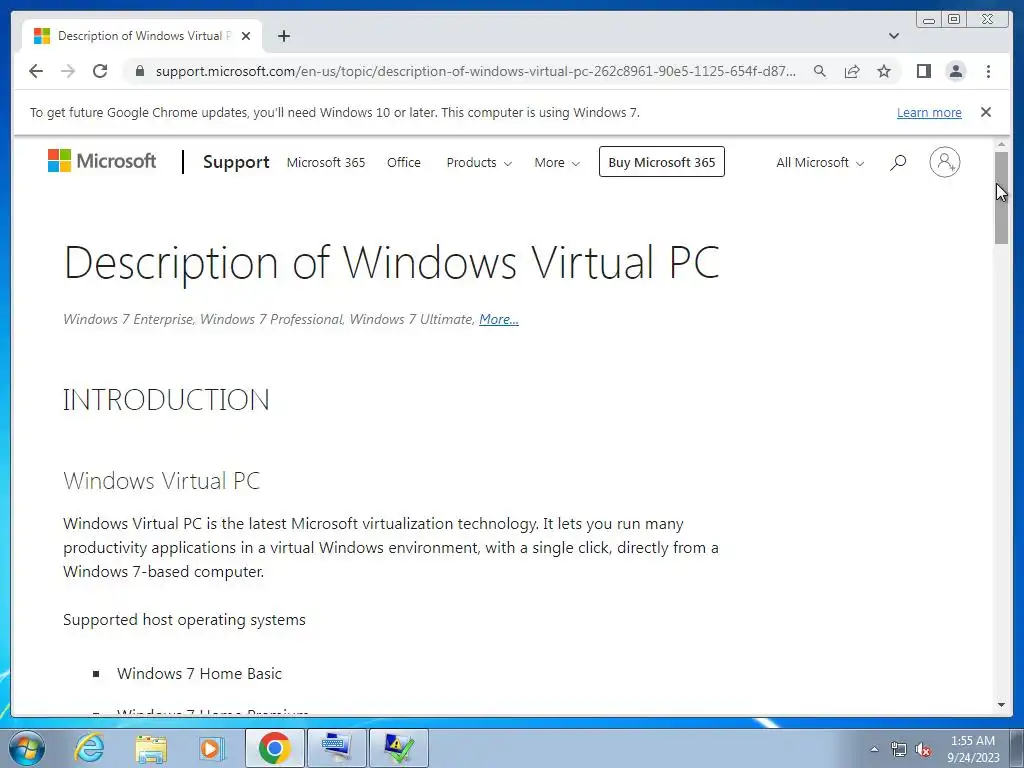Click the Learn more link in the infobar

[x=929, y=112]
